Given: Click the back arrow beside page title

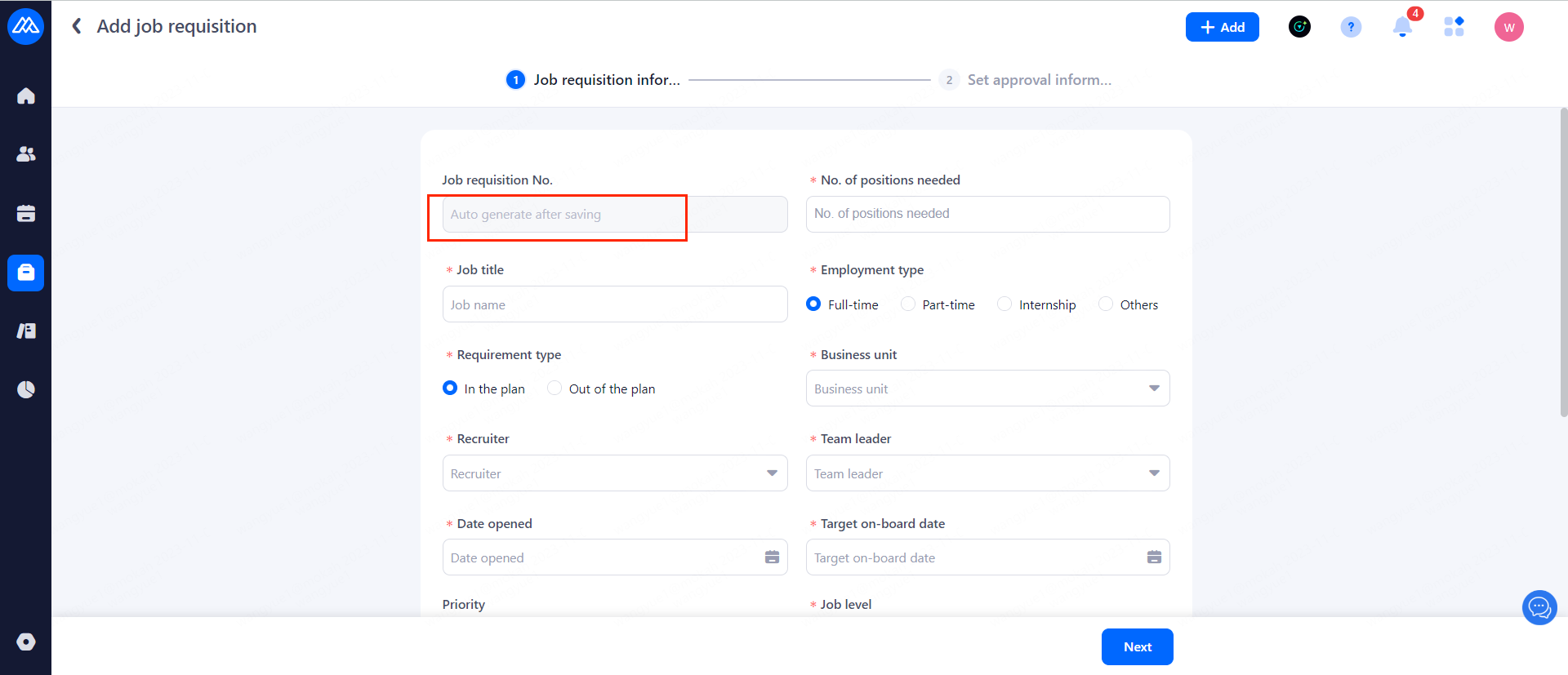Looking at the screenshot, I should [77, 26].
